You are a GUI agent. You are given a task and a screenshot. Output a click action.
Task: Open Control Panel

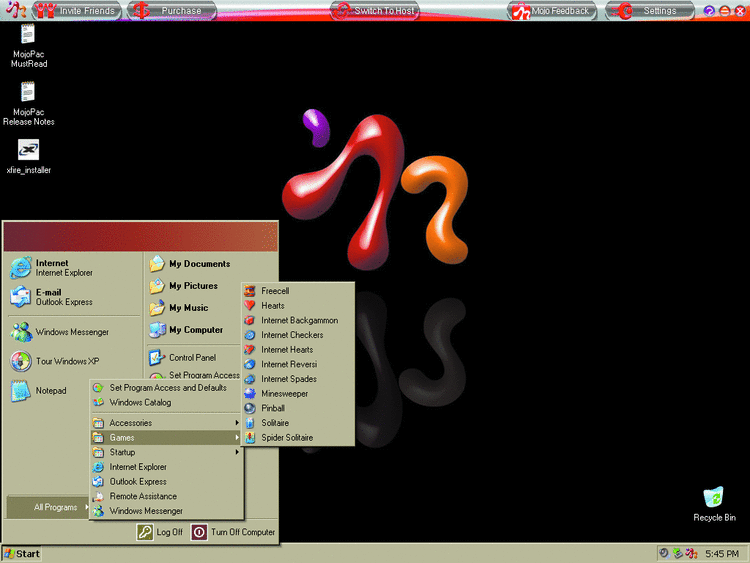pyautogui.click(x=193, y=358)
